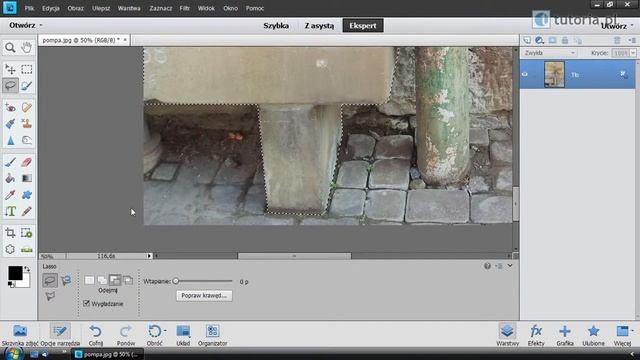The image size is (640, 360).
Task: Select the Gradient tool
Action: (x=27, y=178)
